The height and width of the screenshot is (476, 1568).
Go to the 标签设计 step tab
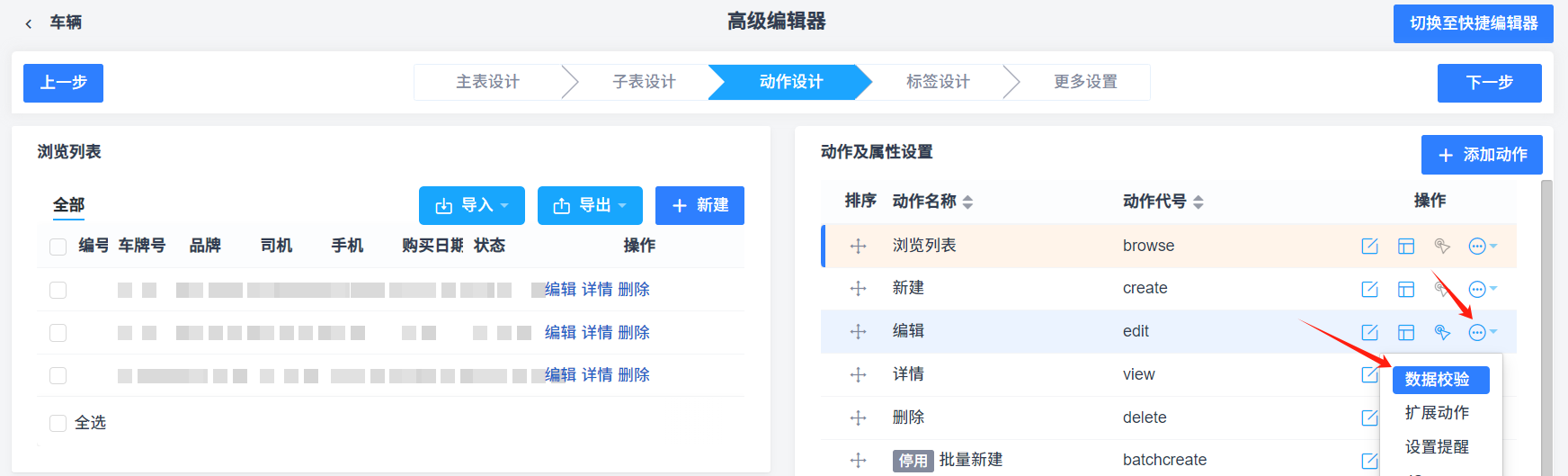(938, 82)
